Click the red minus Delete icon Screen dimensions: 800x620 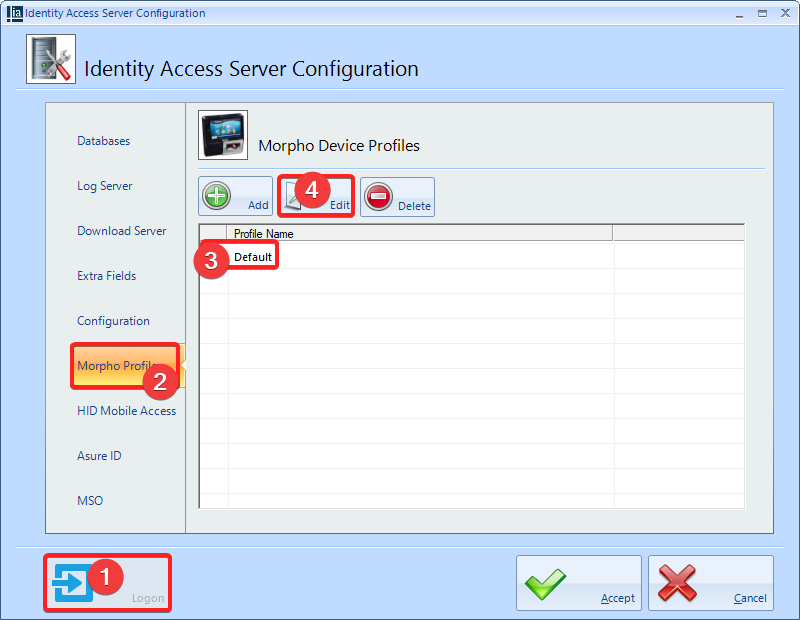(379, 196)
